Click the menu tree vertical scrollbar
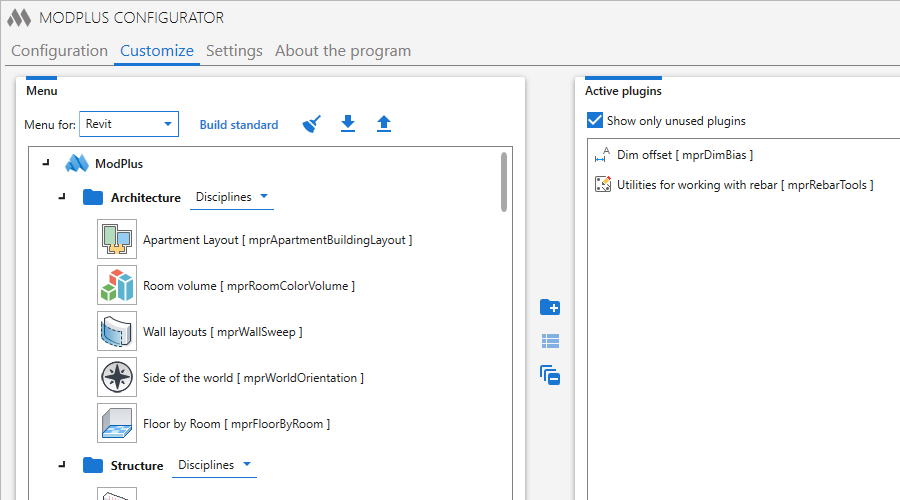This screenshot has width=900, height=500. pos(504,181)
